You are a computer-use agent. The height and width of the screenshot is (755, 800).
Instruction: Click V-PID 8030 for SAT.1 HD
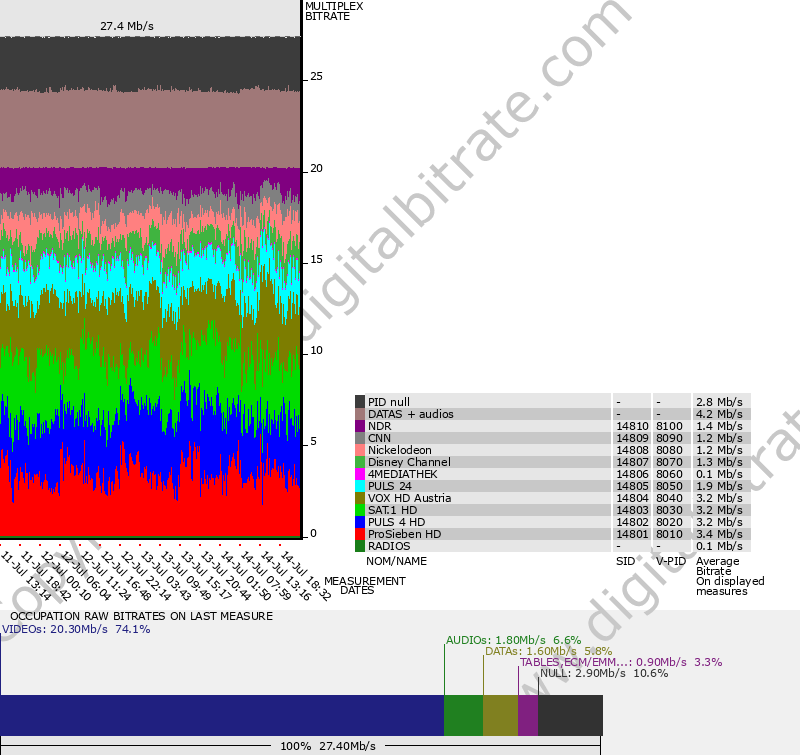669,510
